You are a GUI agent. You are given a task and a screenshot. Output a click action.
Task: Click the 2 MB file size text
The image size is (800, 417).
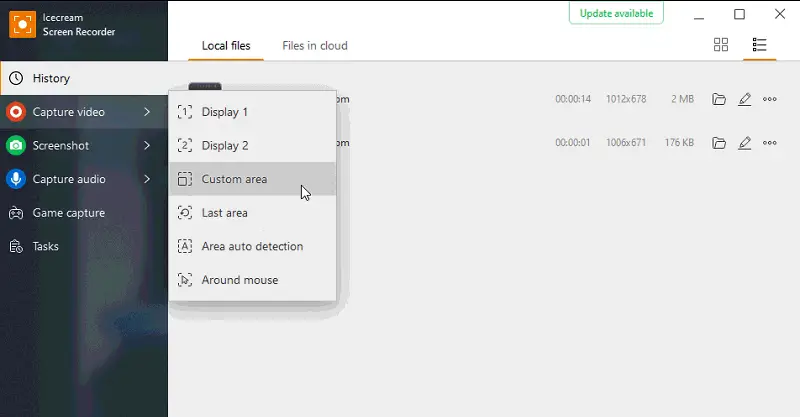click(683, 99)
